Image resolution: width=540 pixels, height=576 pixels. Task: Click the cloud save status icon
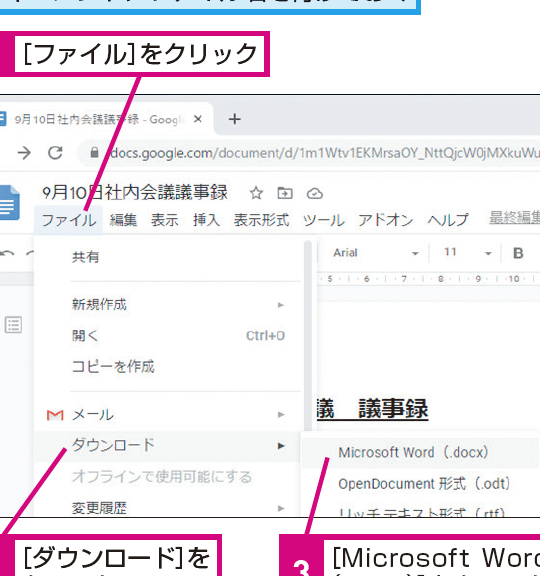point(315,193)
